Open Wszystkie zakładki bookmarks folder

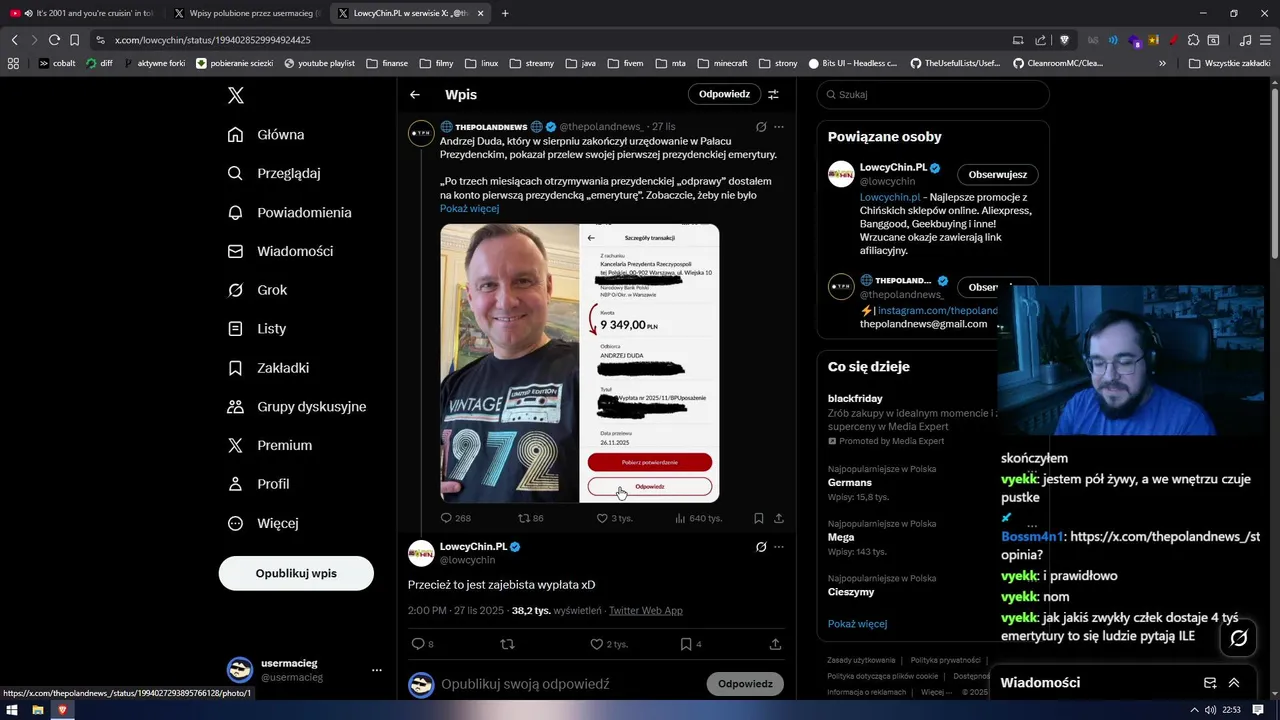point(1230,63)
